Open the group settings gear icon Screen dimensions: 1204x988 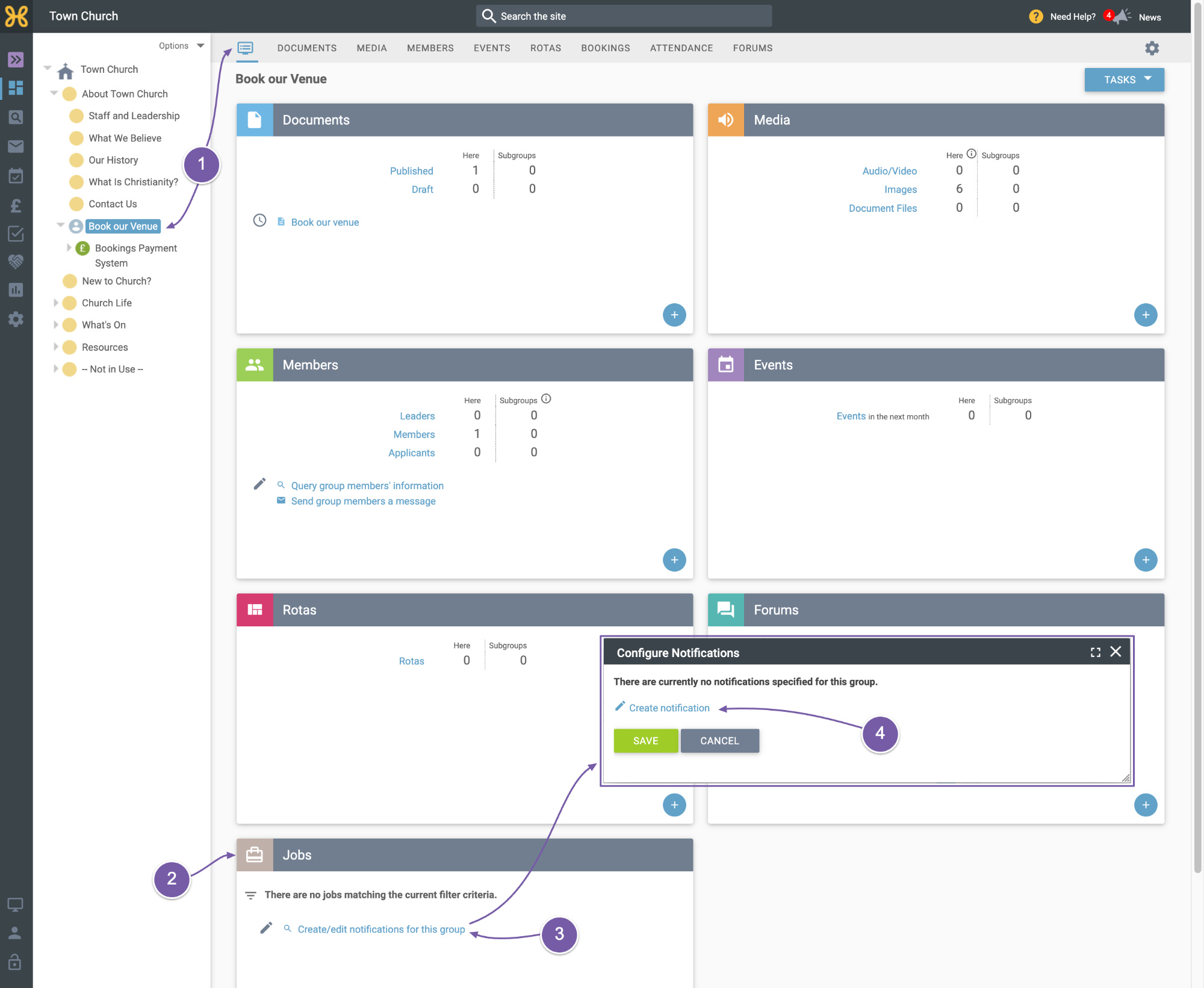tap(1152, 48)
